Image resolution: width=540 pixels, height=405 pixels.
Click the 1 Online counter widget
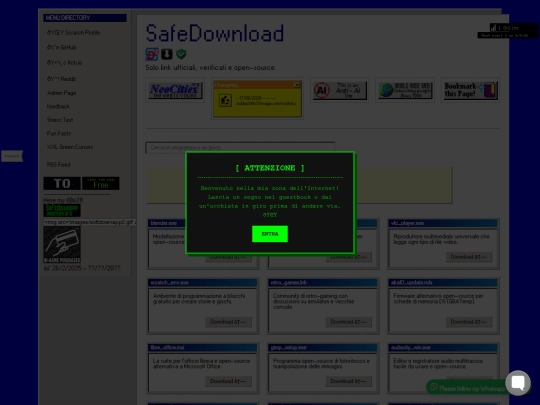(513, 28)
